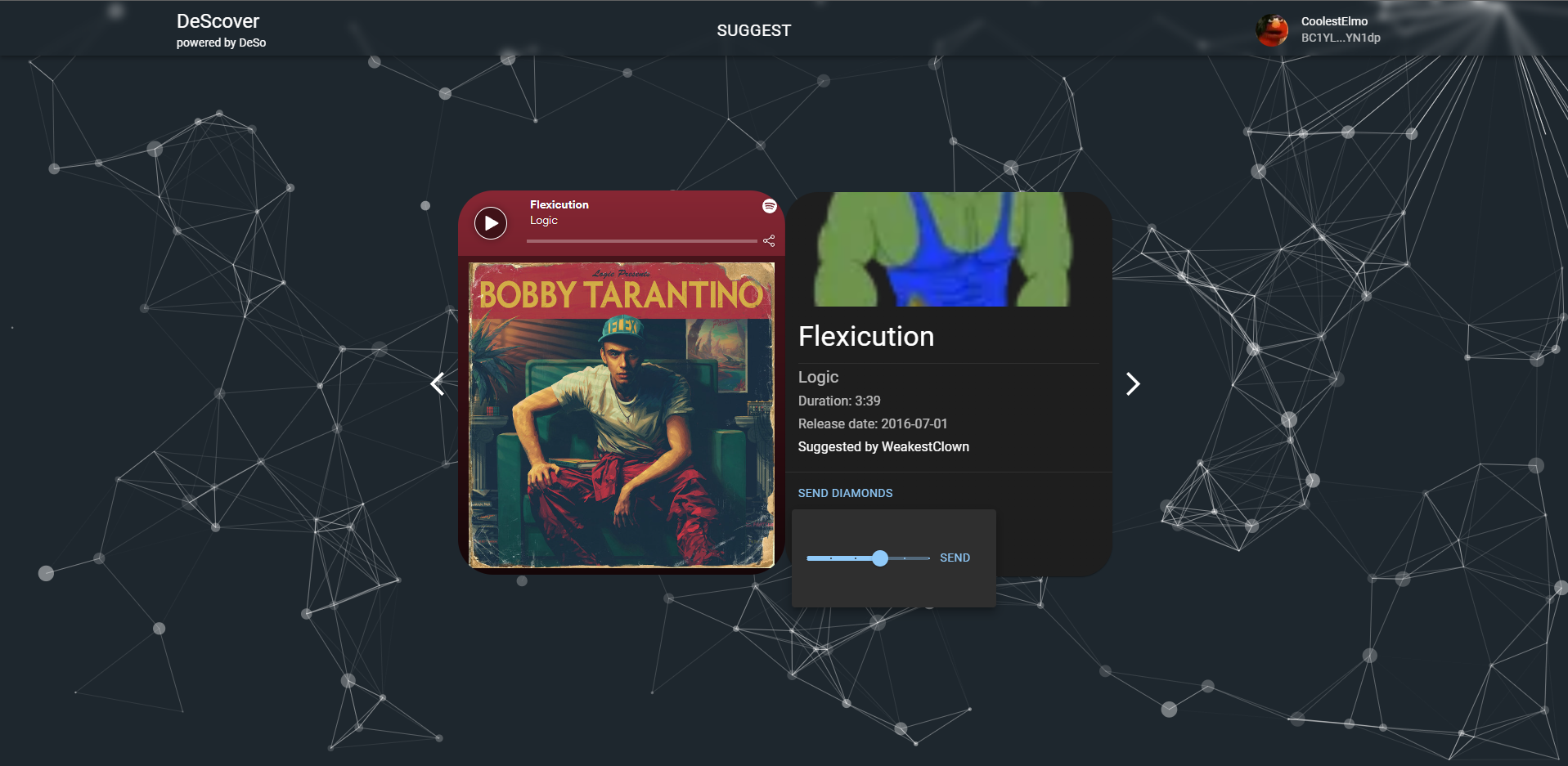Open the Bobby Tarantino album cover
This screenshot has height=766, width=1568.
click(622, 415)
